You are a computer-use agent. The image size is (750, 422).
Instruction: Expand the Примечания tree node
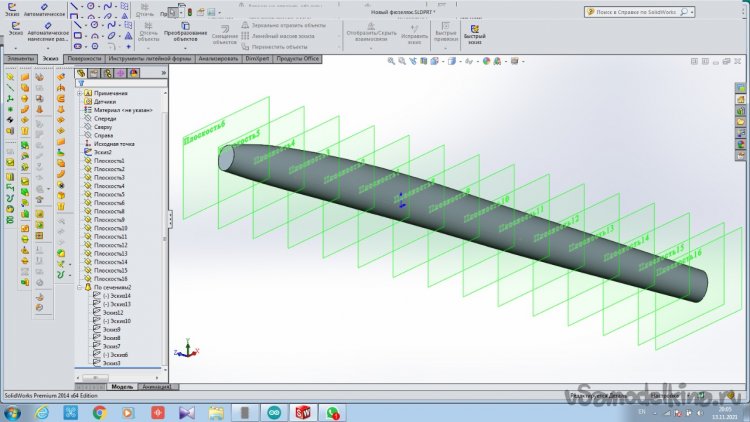81,93
